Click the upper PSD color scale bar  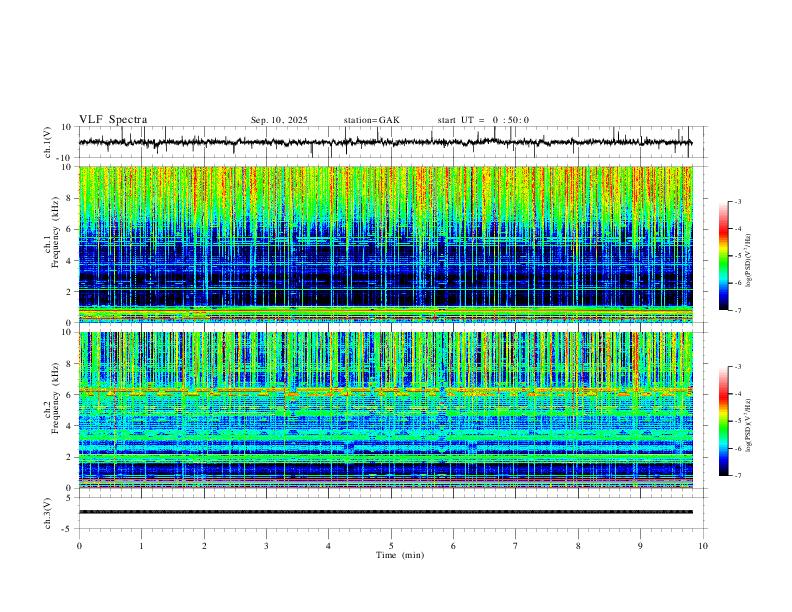(x=724, y=256)
